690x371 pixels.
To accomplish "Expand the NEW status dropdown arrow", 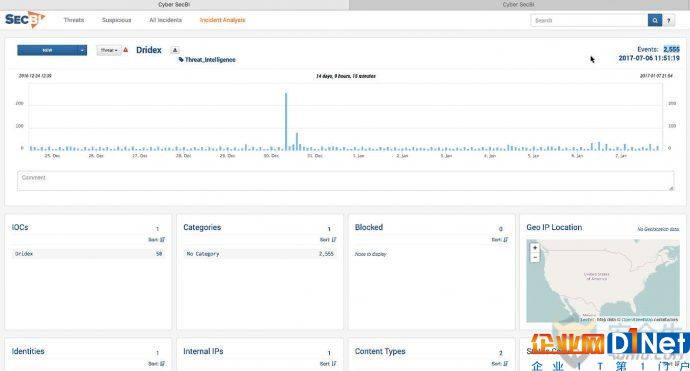I will coord(82,50).
